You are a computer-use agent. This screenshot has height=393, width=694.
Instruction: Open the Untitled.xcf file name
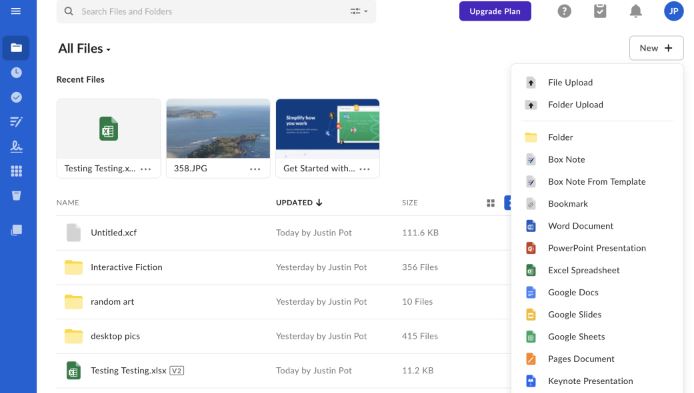(x=114, y=233)
